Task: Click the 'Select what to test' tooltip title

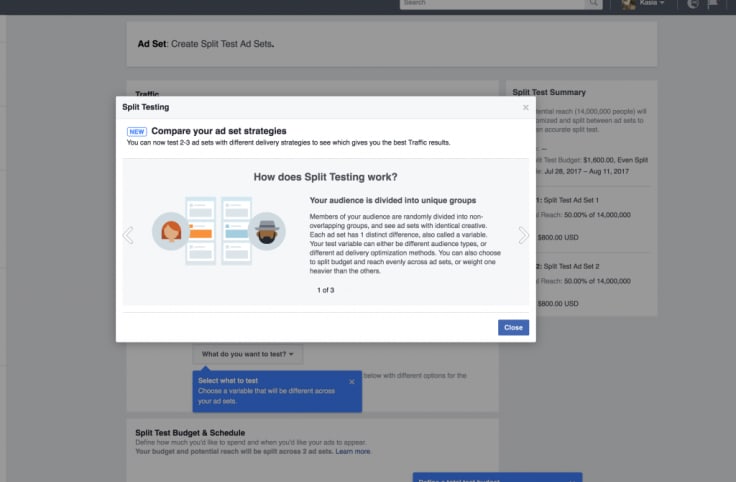Action: point(228,381)
